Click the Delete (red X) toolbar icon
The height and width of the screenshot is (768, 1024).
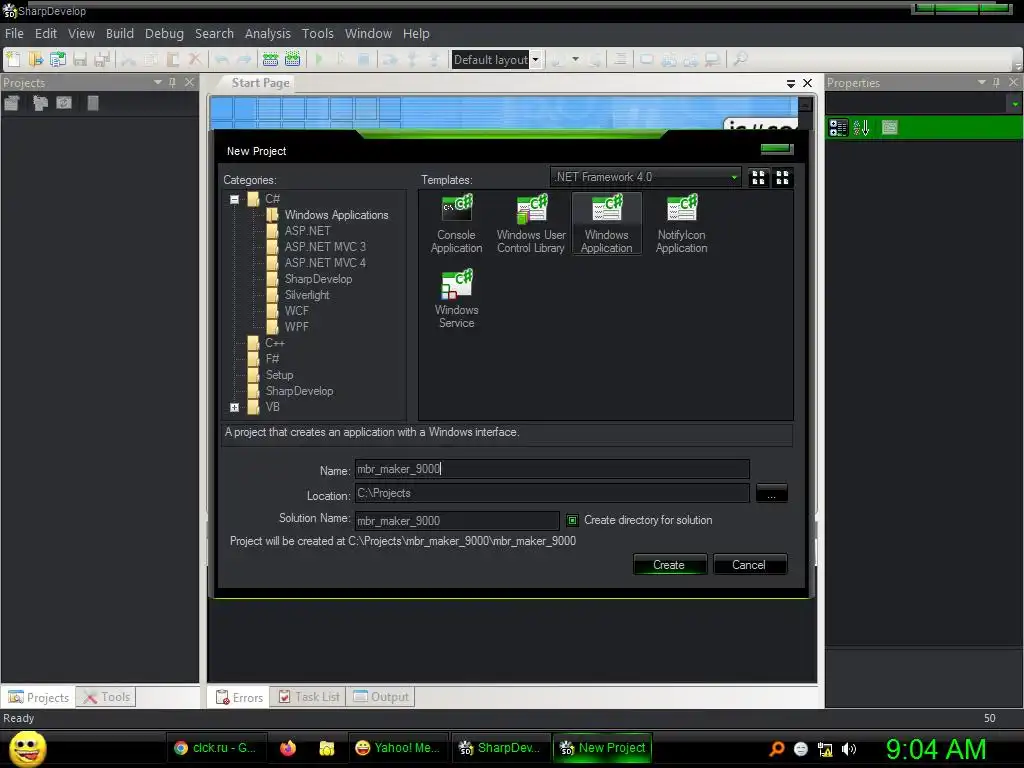(195, 59)
